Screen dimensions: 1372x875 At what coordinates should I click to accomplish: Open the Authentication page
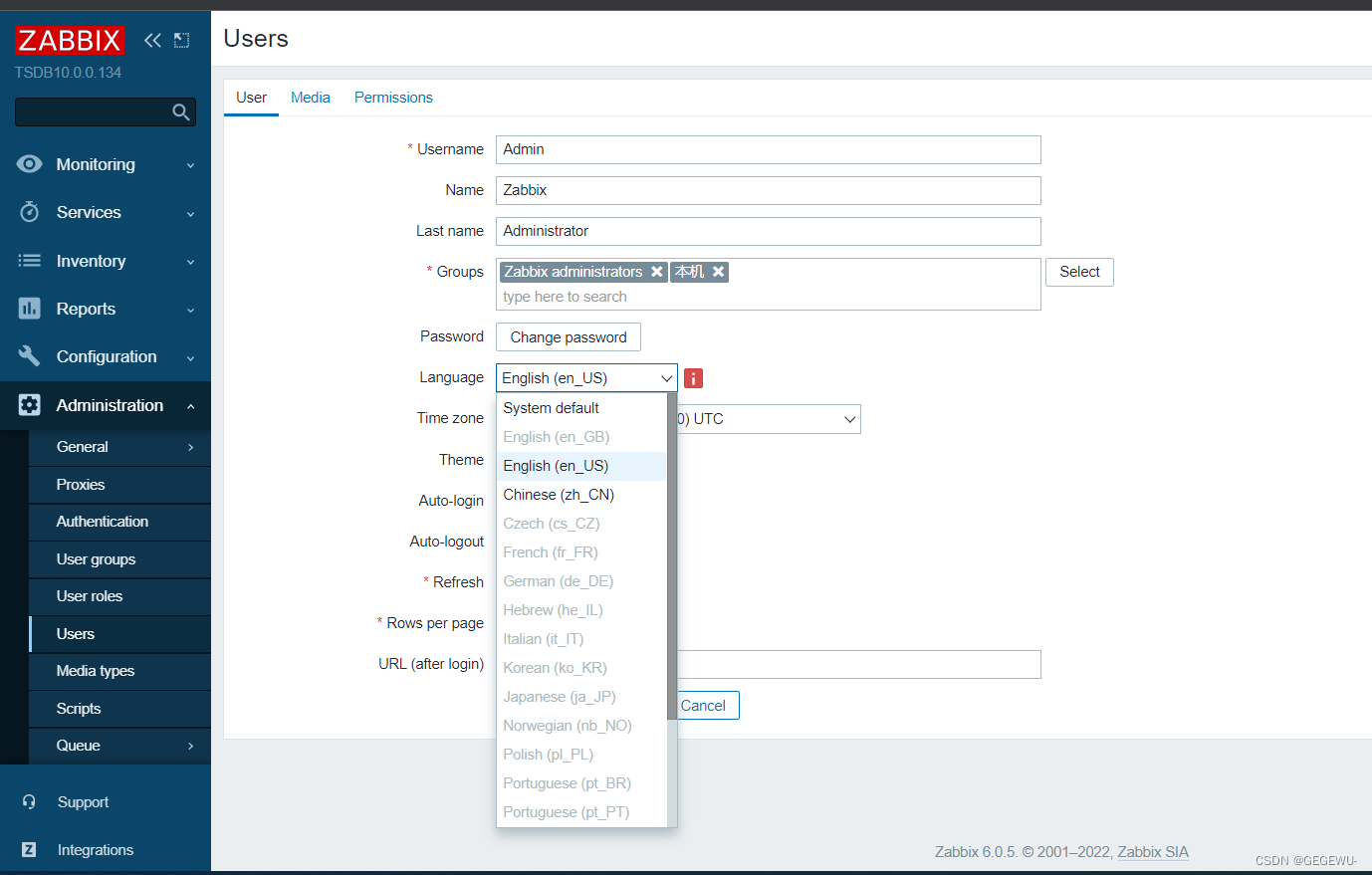[x=119, y=522]
